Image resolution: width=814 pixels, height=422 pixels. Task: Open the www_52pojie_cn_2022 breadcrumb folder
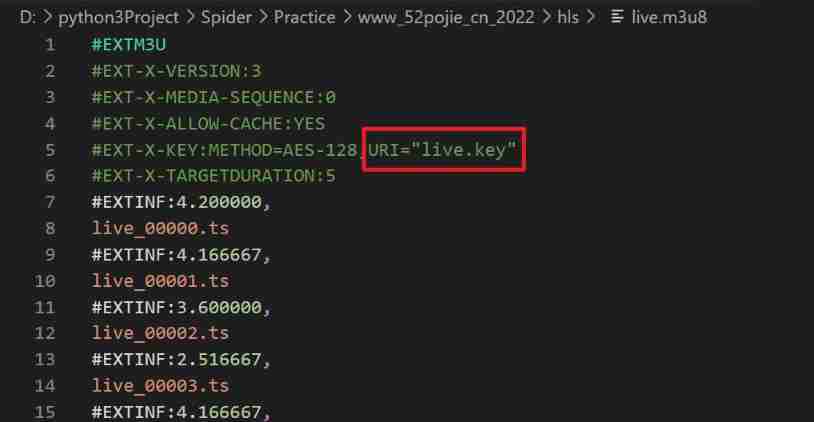(x=446, y=18)
